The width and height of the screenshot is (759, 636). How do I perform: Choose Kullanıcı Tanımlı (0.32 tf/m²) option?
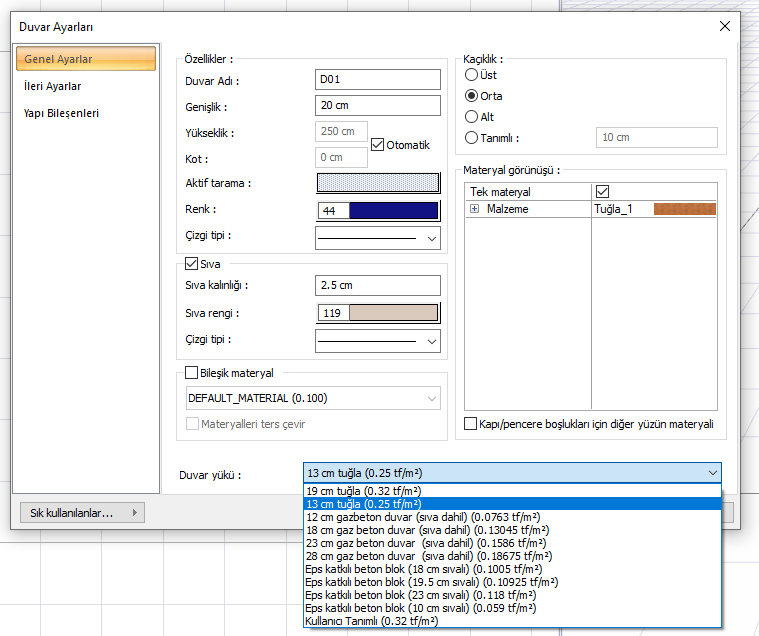coord(512,621)
